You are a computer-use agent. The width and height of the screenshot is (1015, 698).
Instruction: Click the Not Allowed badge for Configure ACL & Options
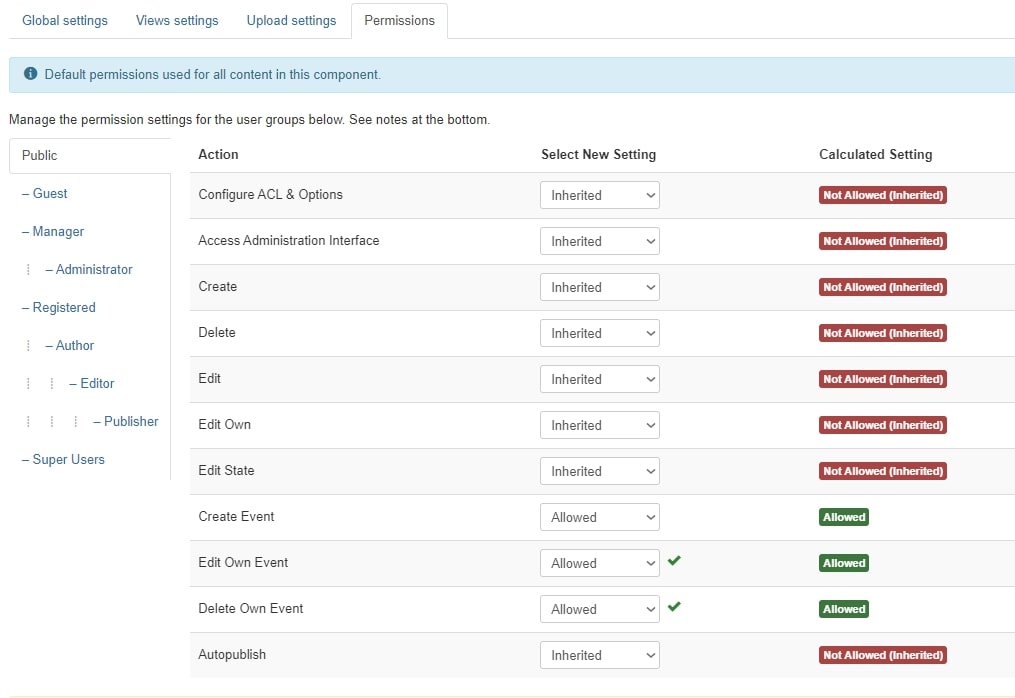tap(882, 195)
